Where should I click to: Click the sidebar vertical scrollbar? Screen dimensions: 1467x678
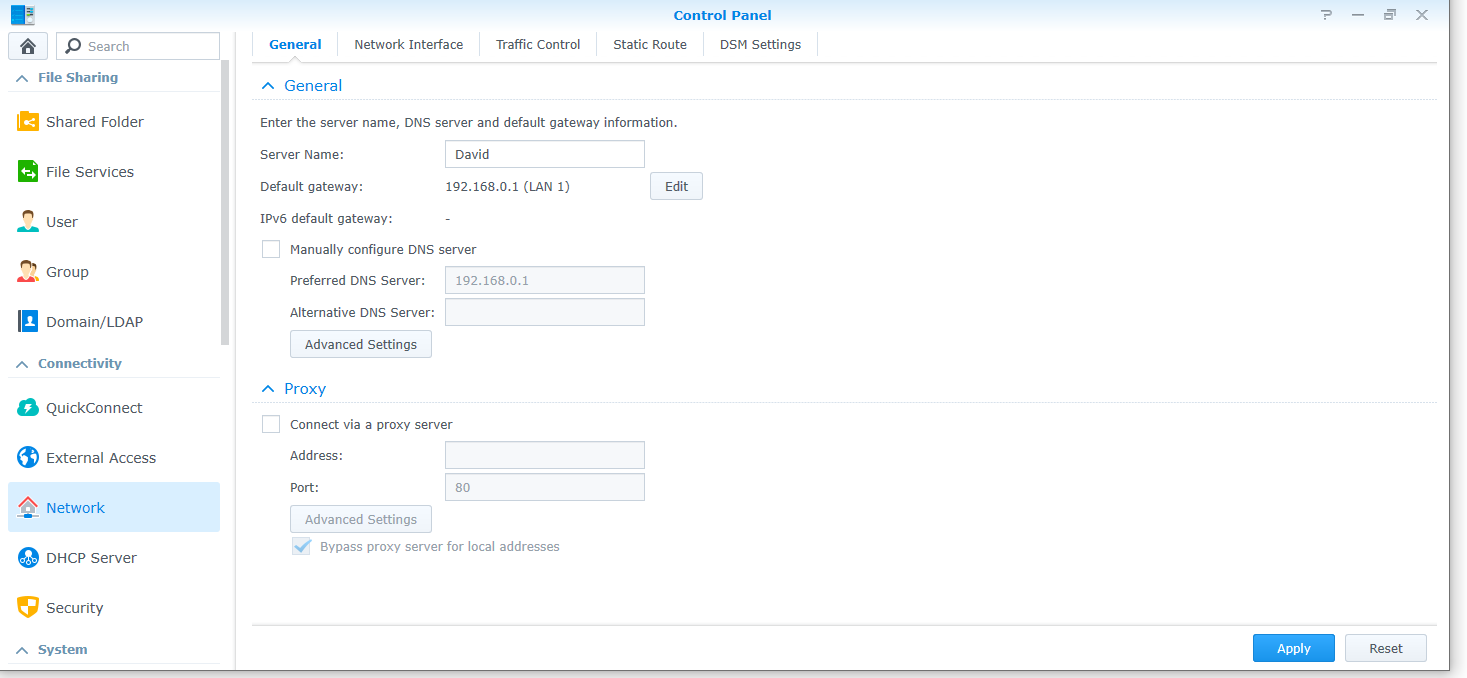tap(226, 204)
